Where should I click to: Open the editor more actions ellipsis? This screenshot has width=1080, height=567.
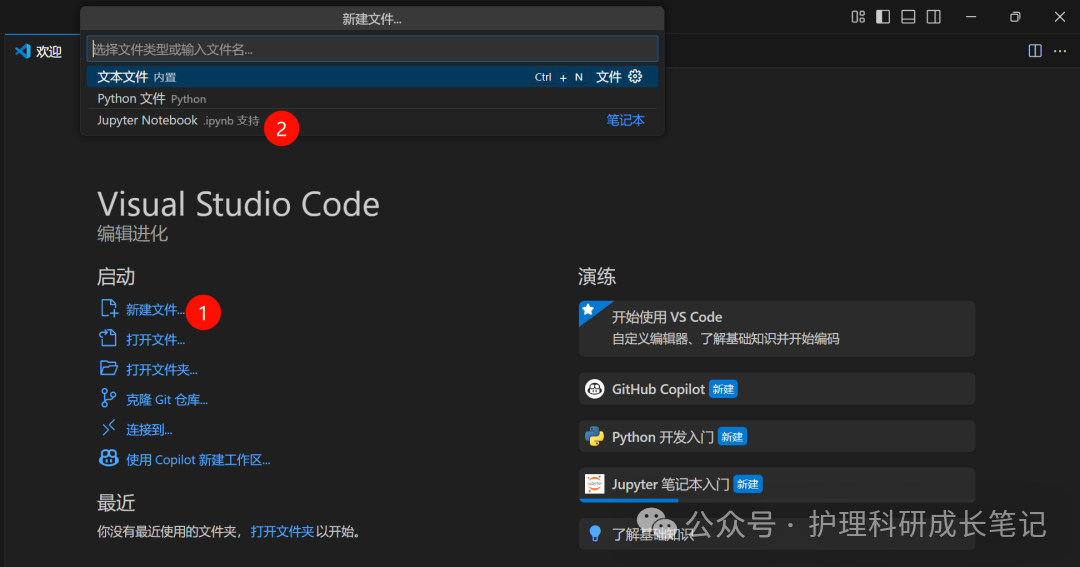click(1060, 51)
